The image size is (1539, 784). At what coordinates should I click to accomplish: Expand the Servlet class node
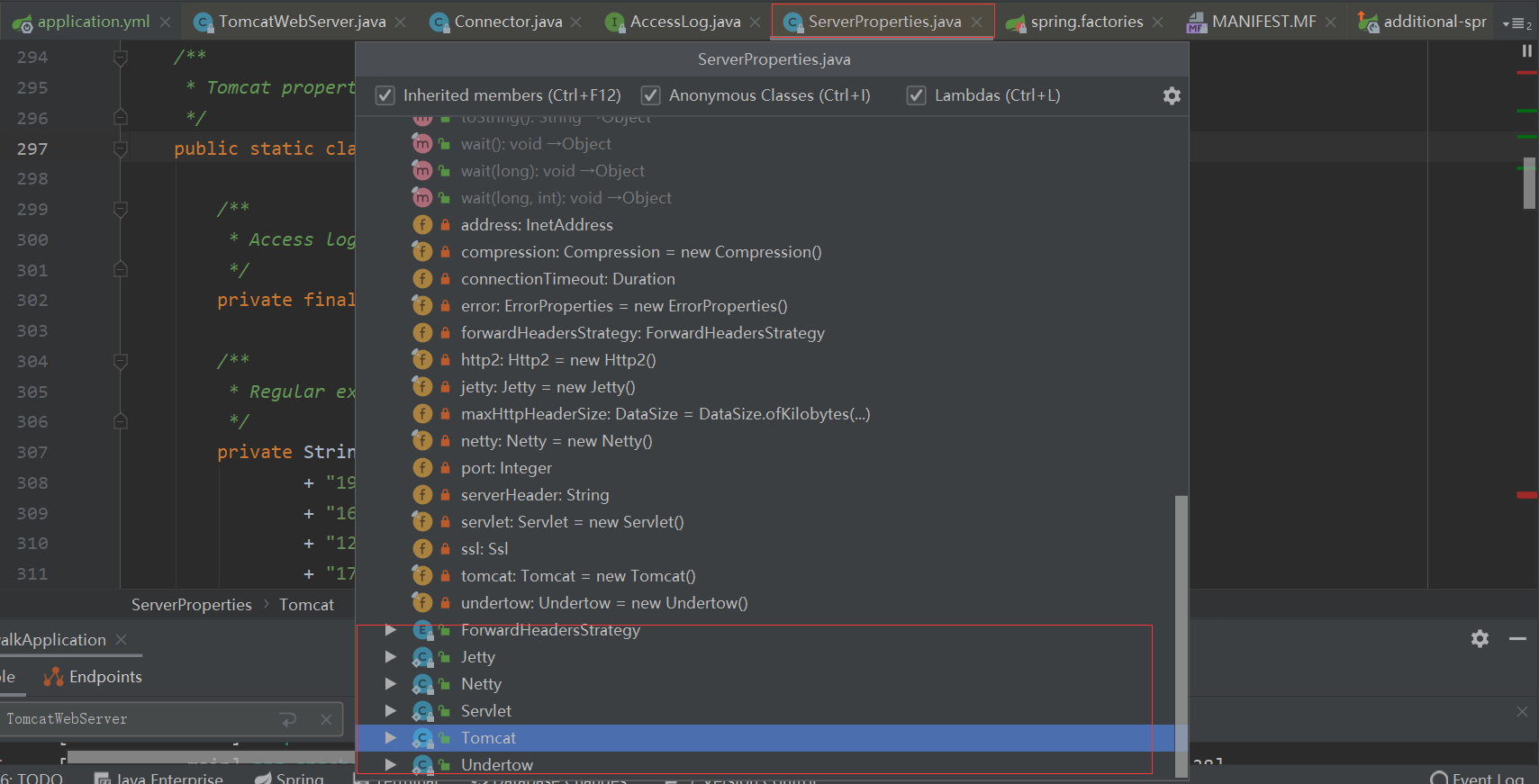click(391, 711)
